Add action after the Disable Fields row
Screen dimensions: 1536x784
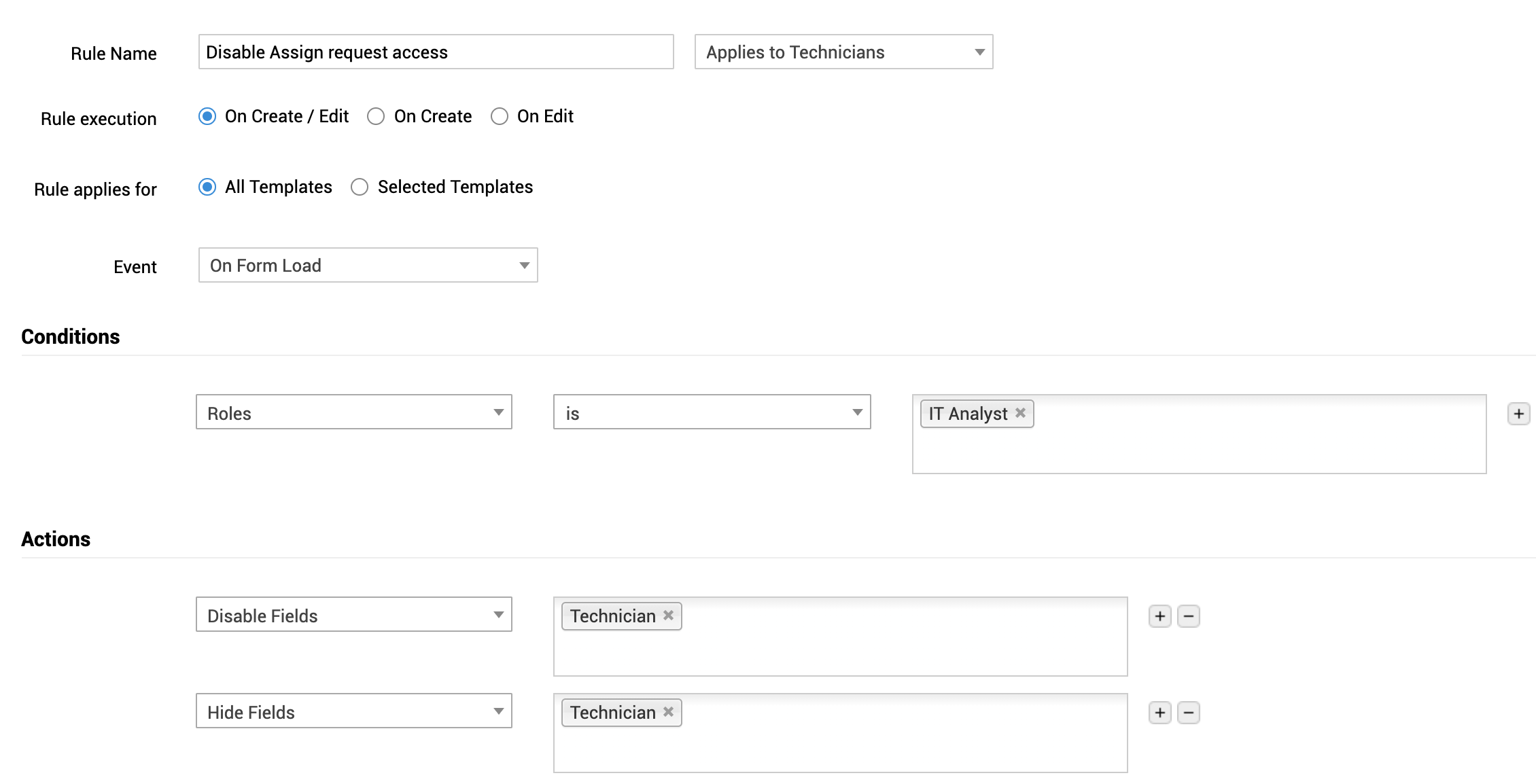[1160, 616]
